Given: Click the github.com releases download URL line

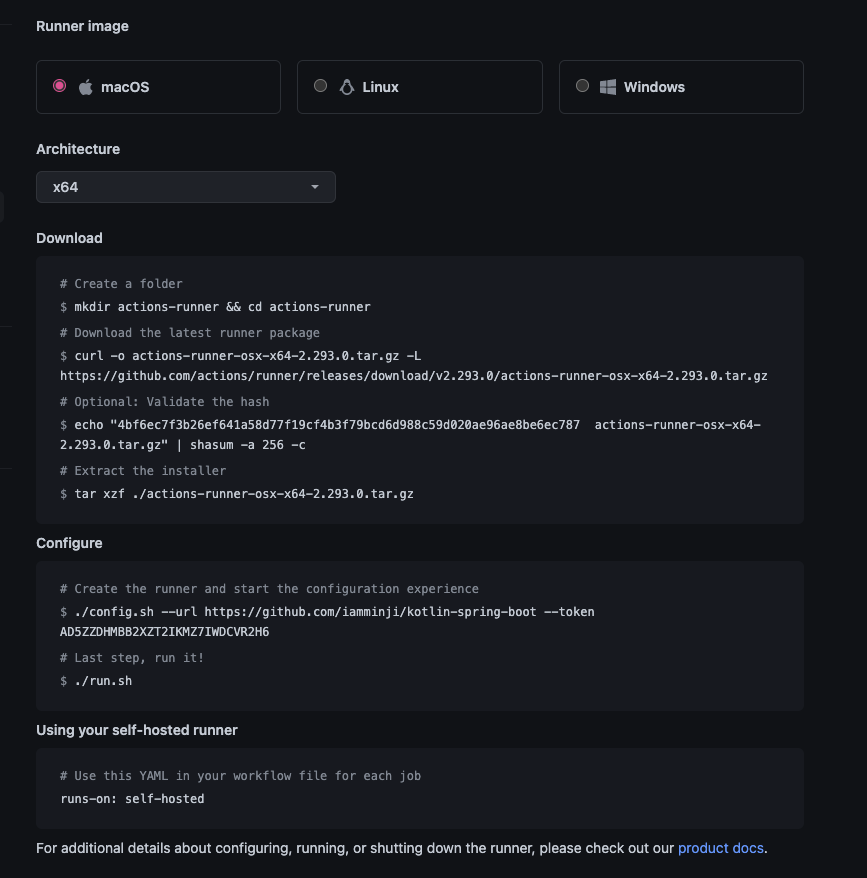Looking at the screenshot, I should pyautogui.click(x=414, y=376).
